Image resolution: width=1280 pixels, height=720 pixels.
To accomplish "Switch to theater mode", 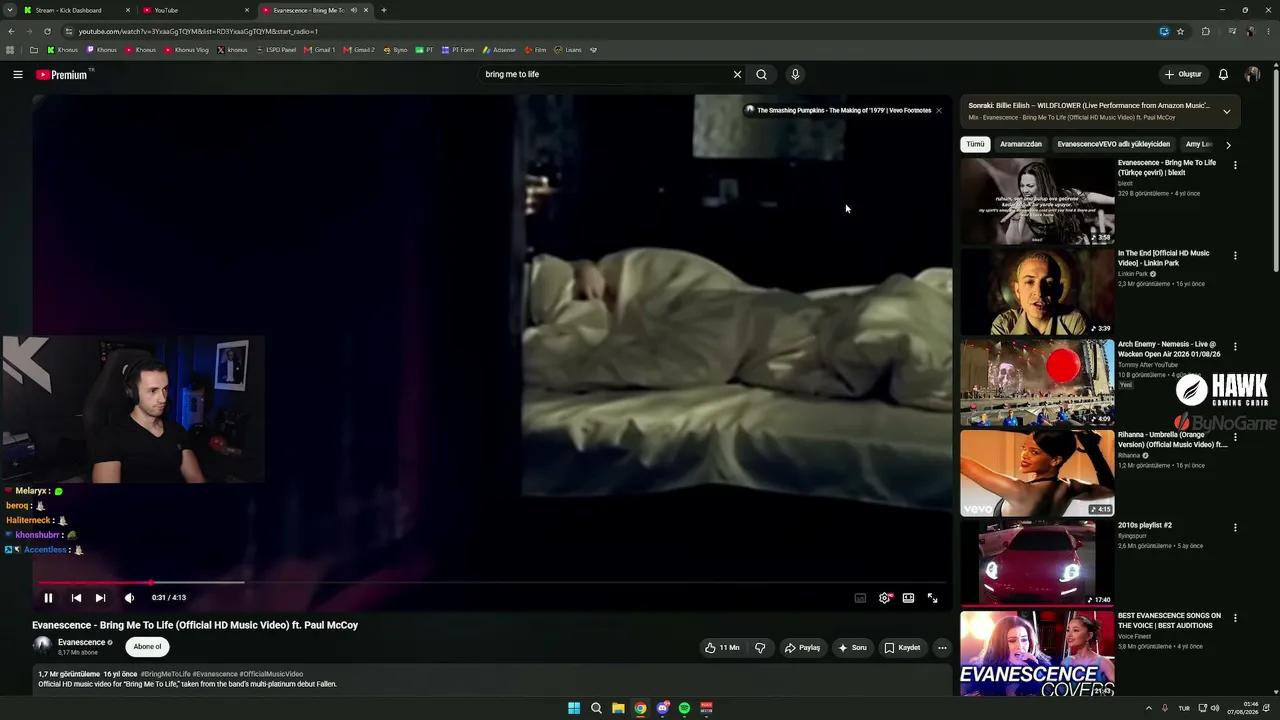I will [908, 598].
